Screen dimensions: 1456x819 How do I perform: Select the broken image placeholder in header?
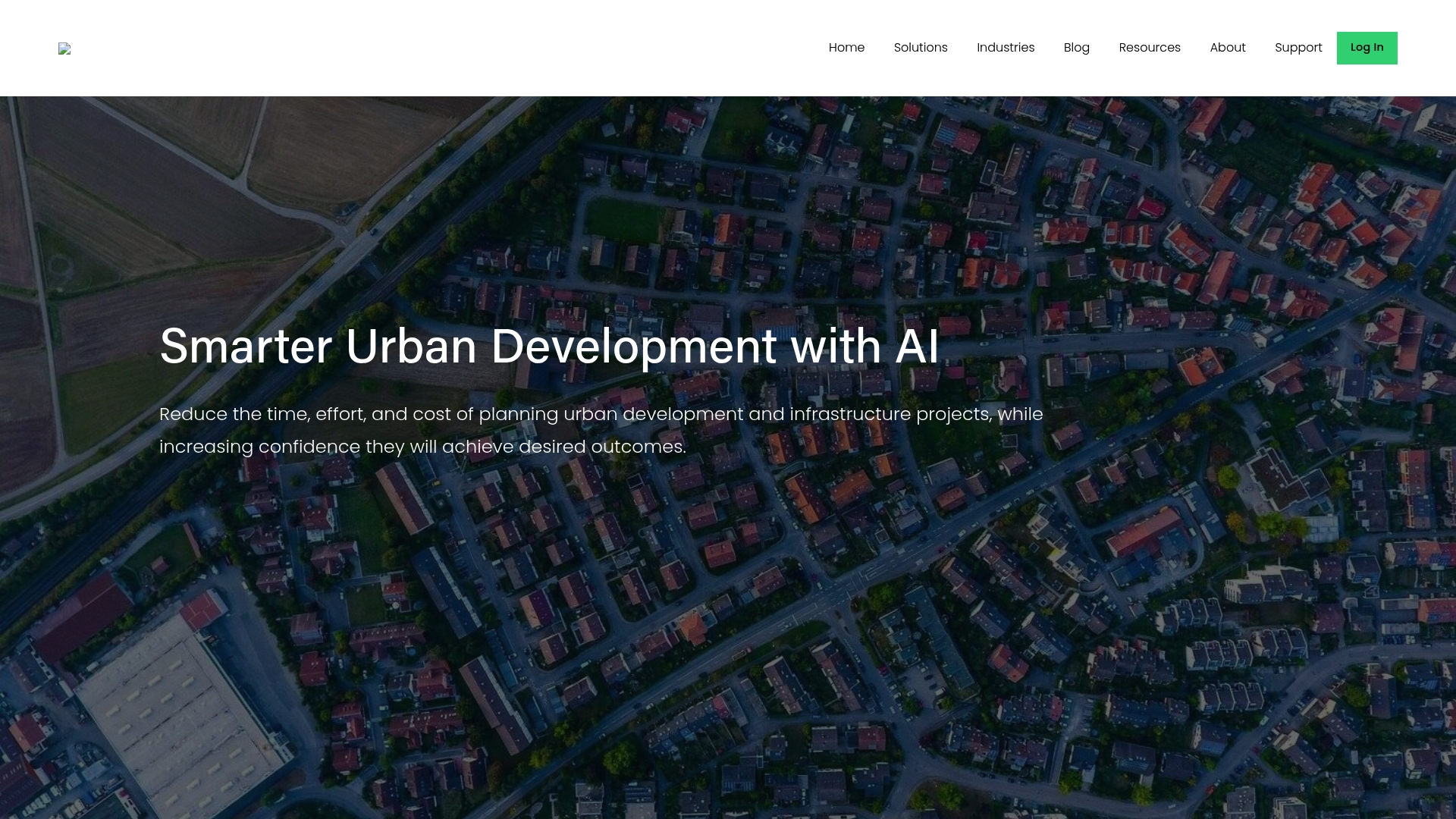coord(64,48)
